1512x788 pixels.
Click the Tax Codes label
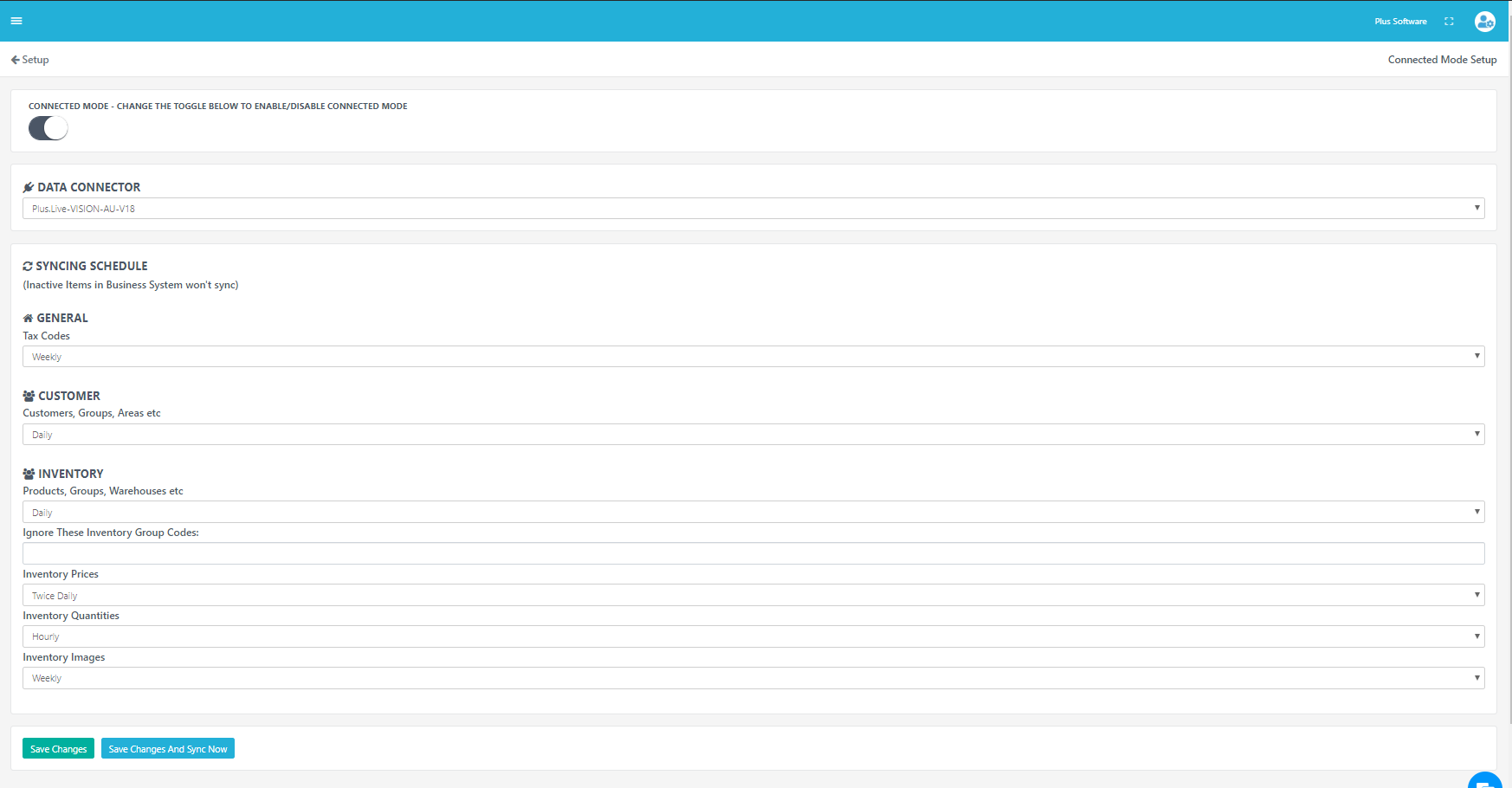tap(47, 336)
